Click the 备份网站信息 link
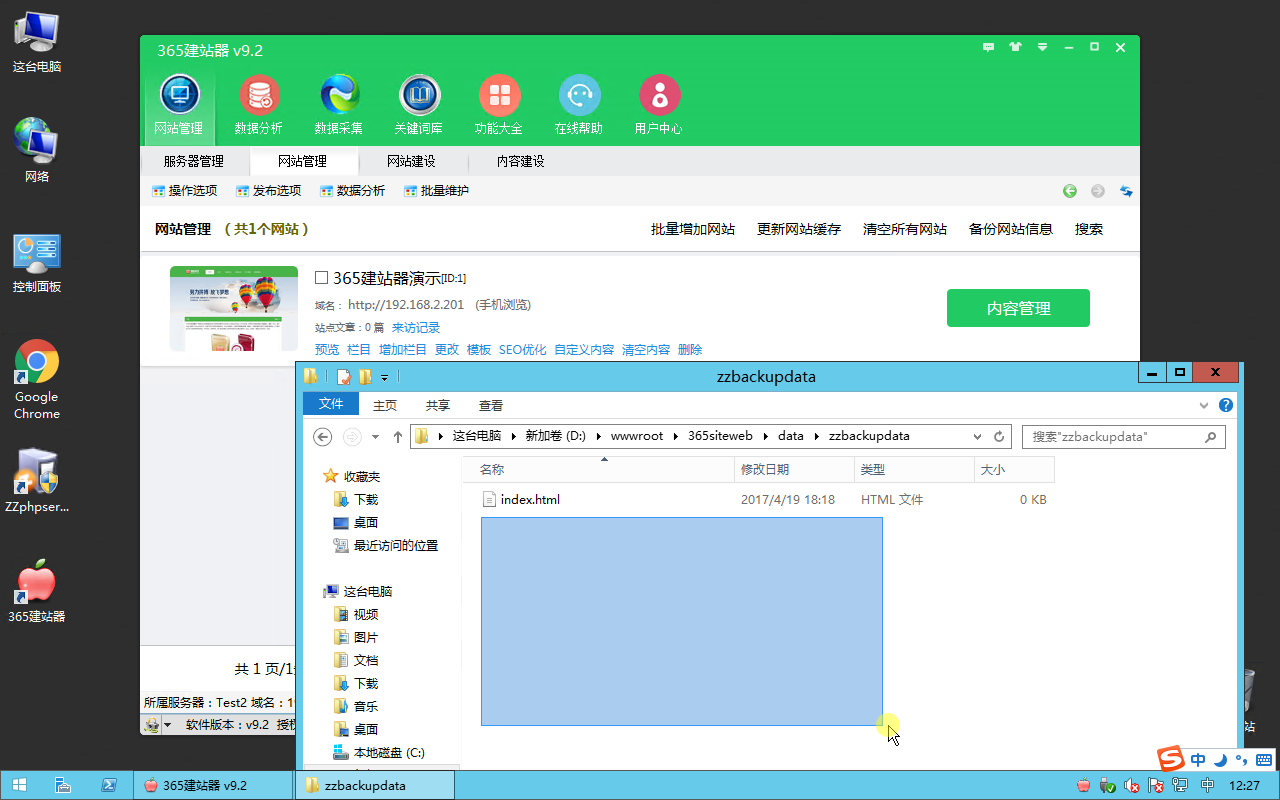The image size is (1280, 800). (1011, 229)
